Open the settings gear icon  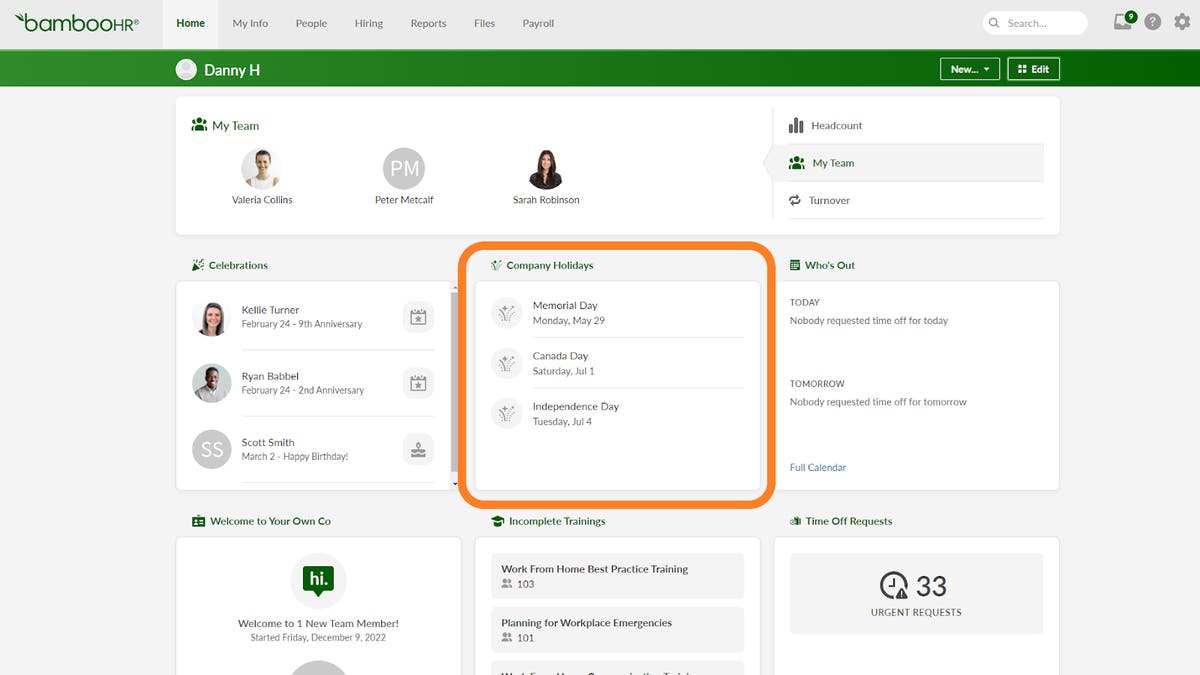[1181, 21]
